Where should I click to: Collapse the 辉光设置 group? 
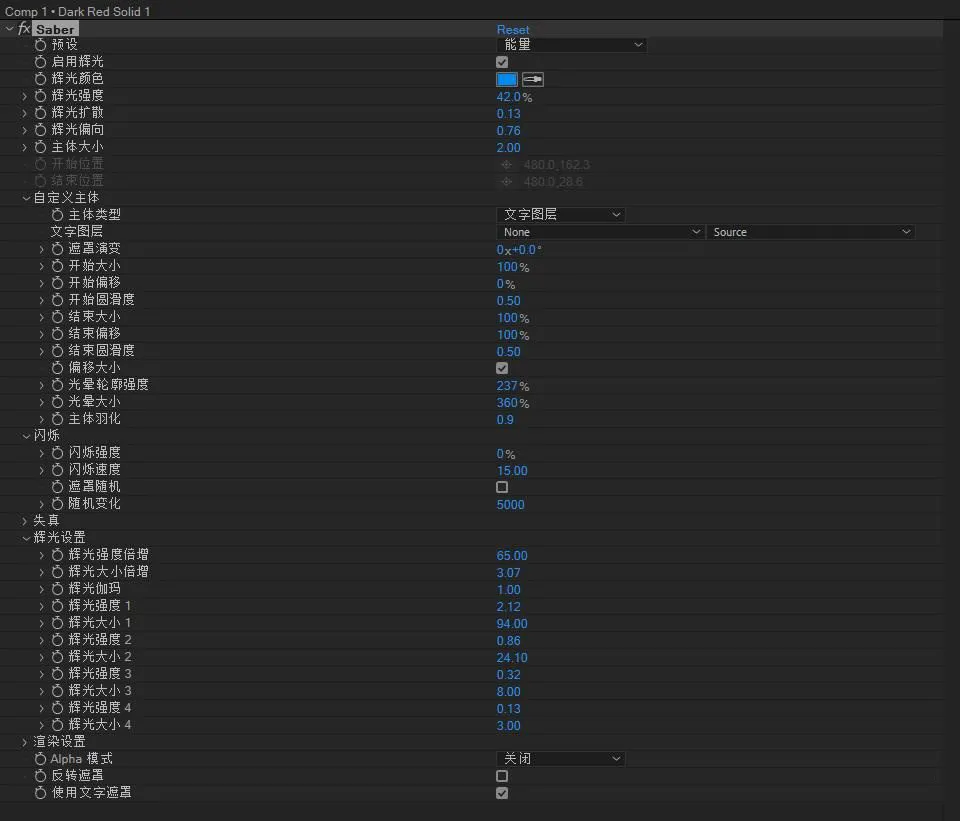[25, 538]
